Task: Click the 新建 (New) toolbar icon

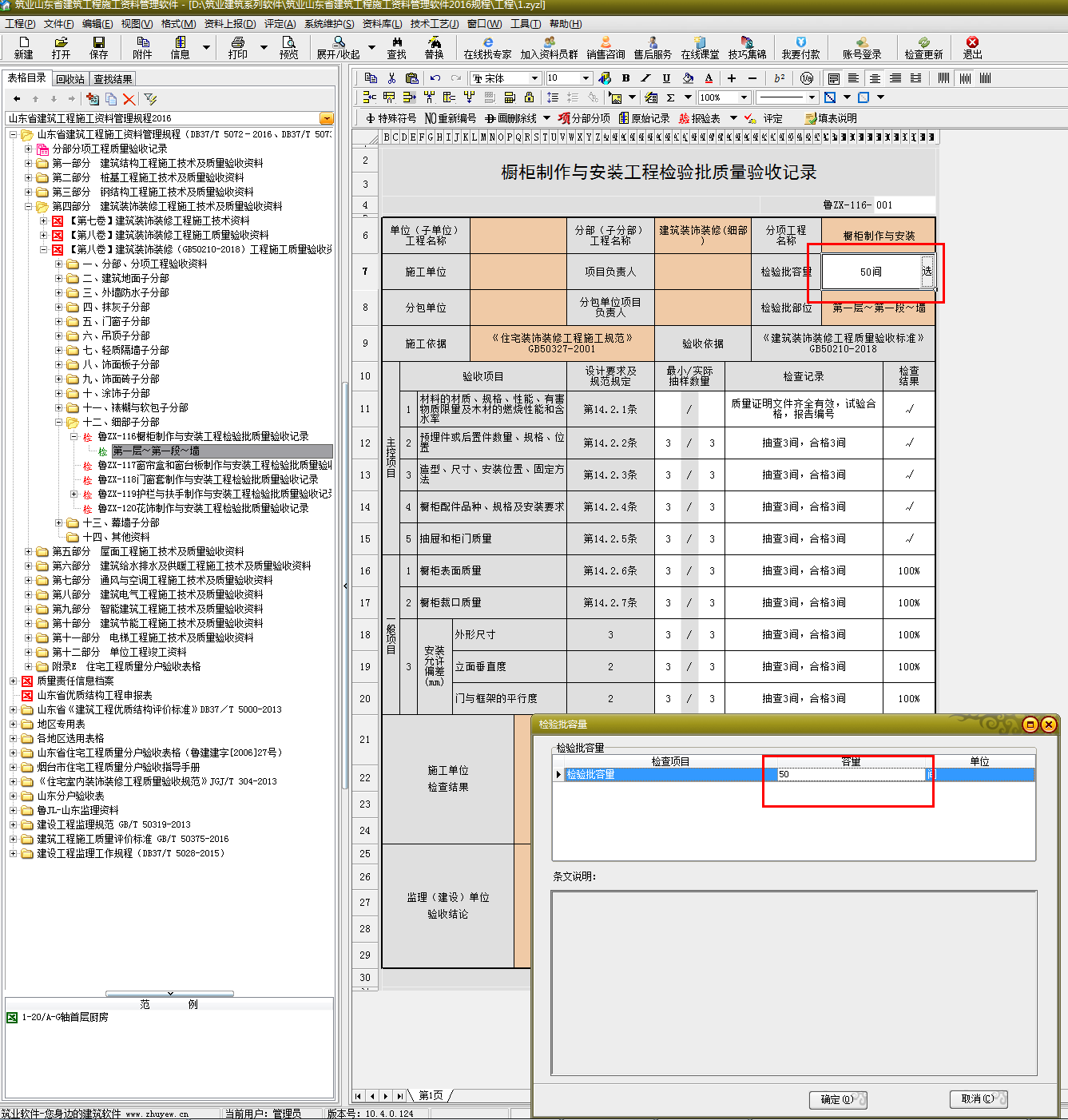Action: click(x=23, y=47)
